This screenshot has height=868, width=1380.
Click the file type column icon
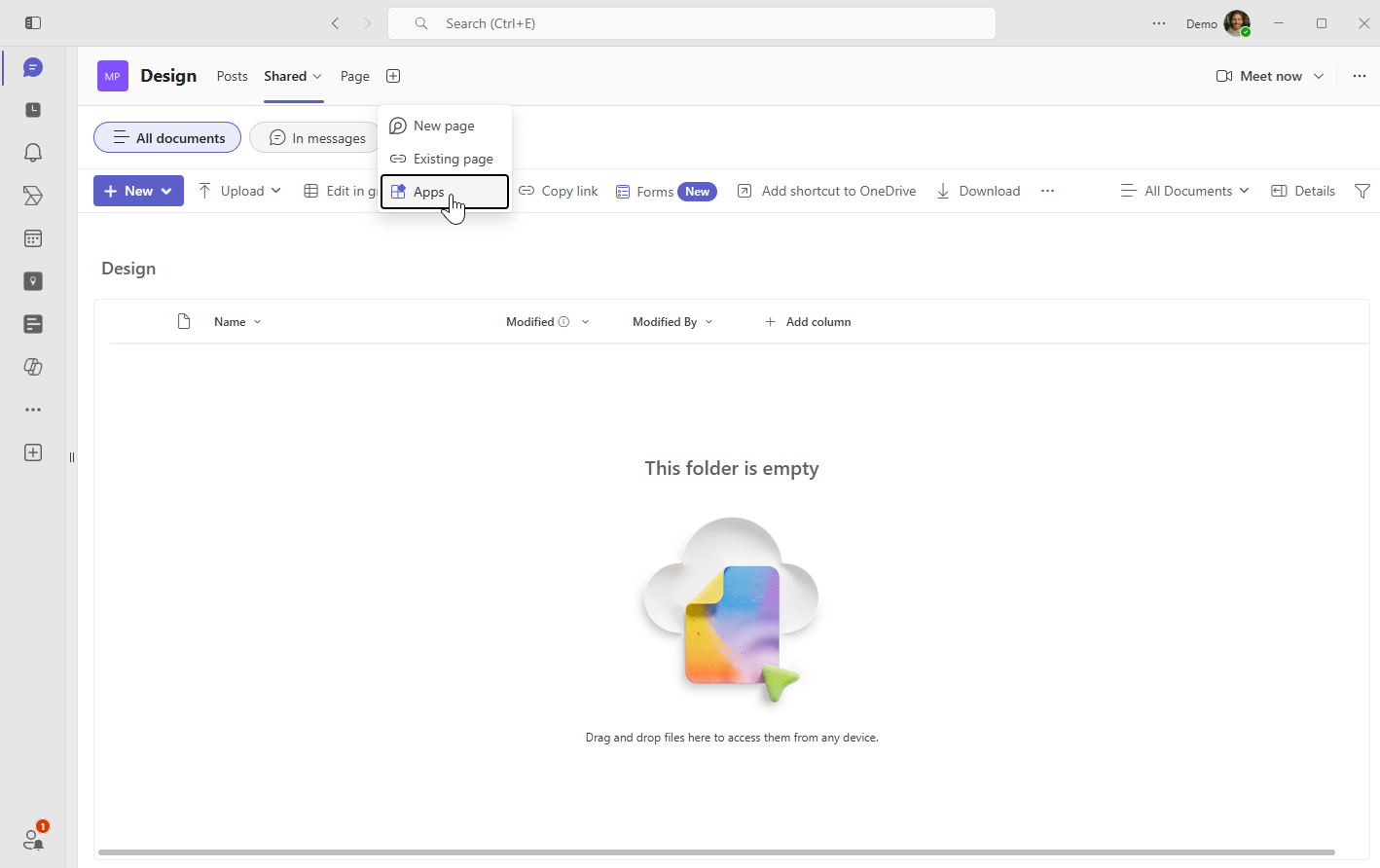(x=184, y=322)
